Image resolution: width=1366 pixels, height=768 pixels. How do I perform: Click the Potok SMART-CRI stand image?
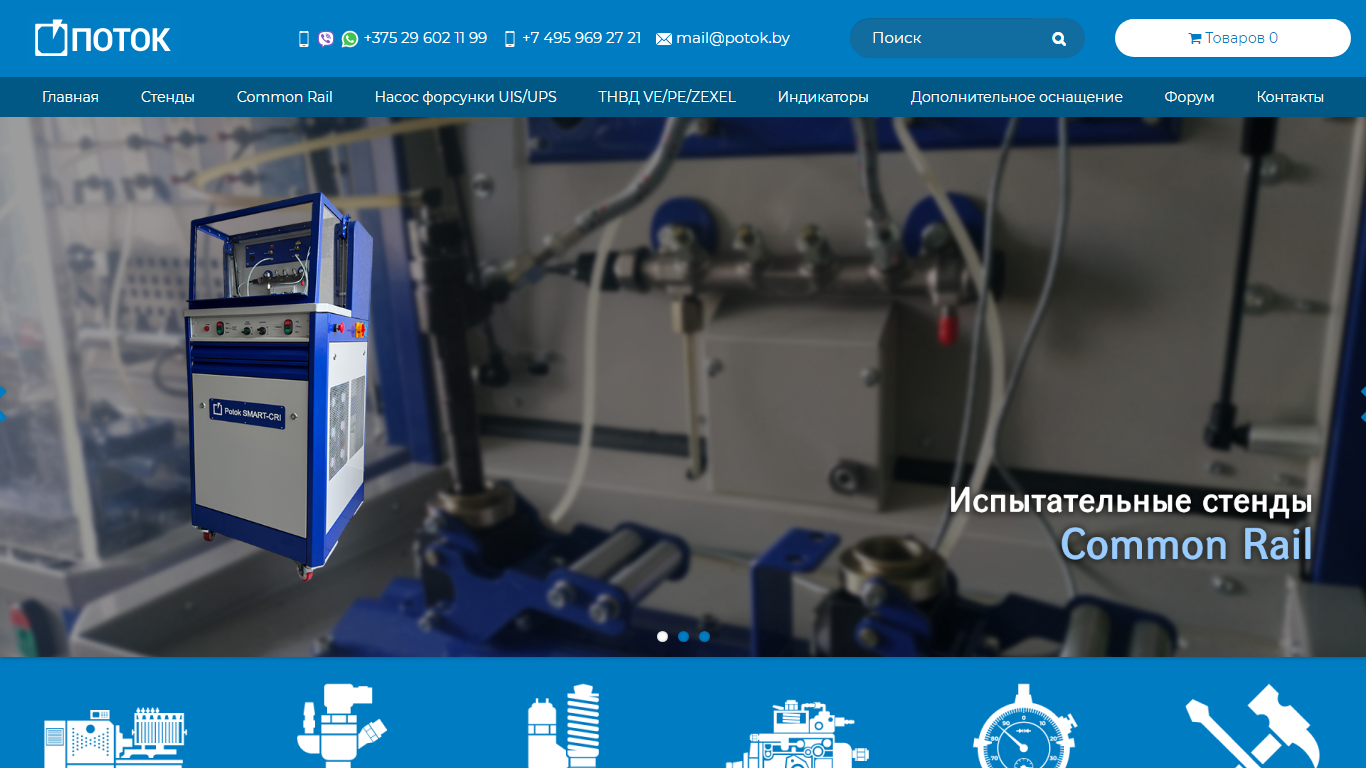tap(280, 387)
